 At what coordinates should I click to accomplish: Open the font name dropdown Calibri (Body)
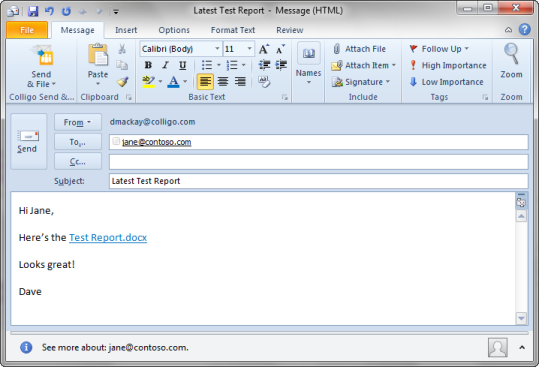(x=217, y=48)
